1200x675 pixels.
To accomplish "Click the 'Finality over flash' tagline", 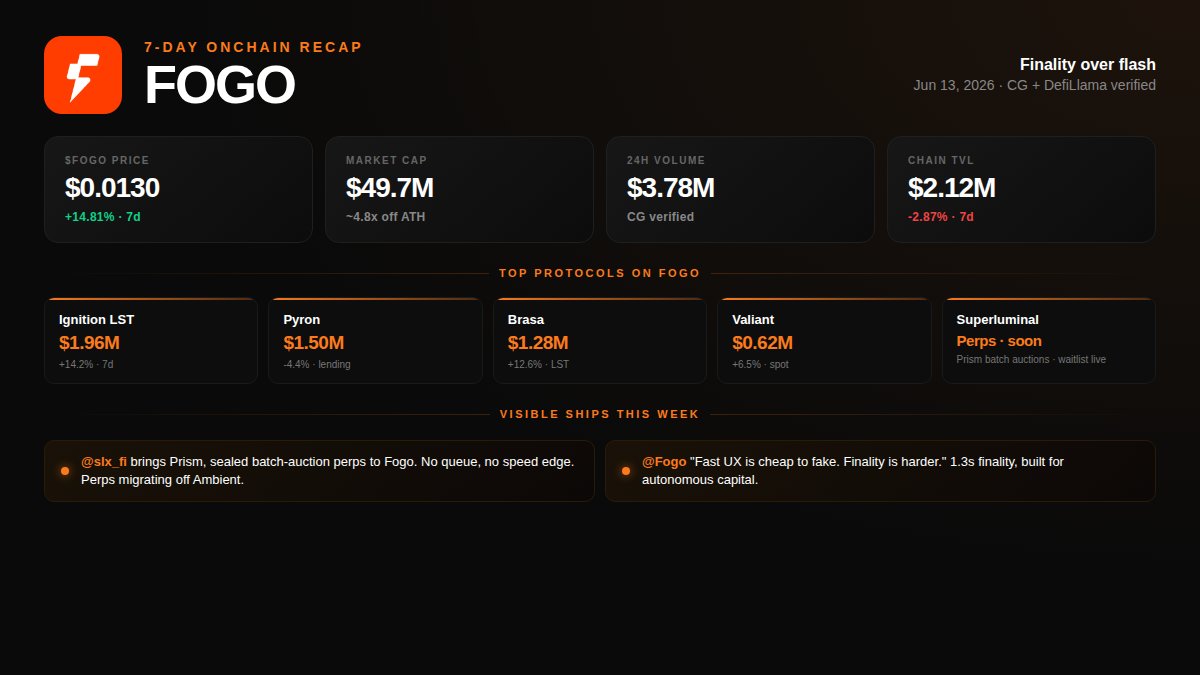I will click(1088, 64).
